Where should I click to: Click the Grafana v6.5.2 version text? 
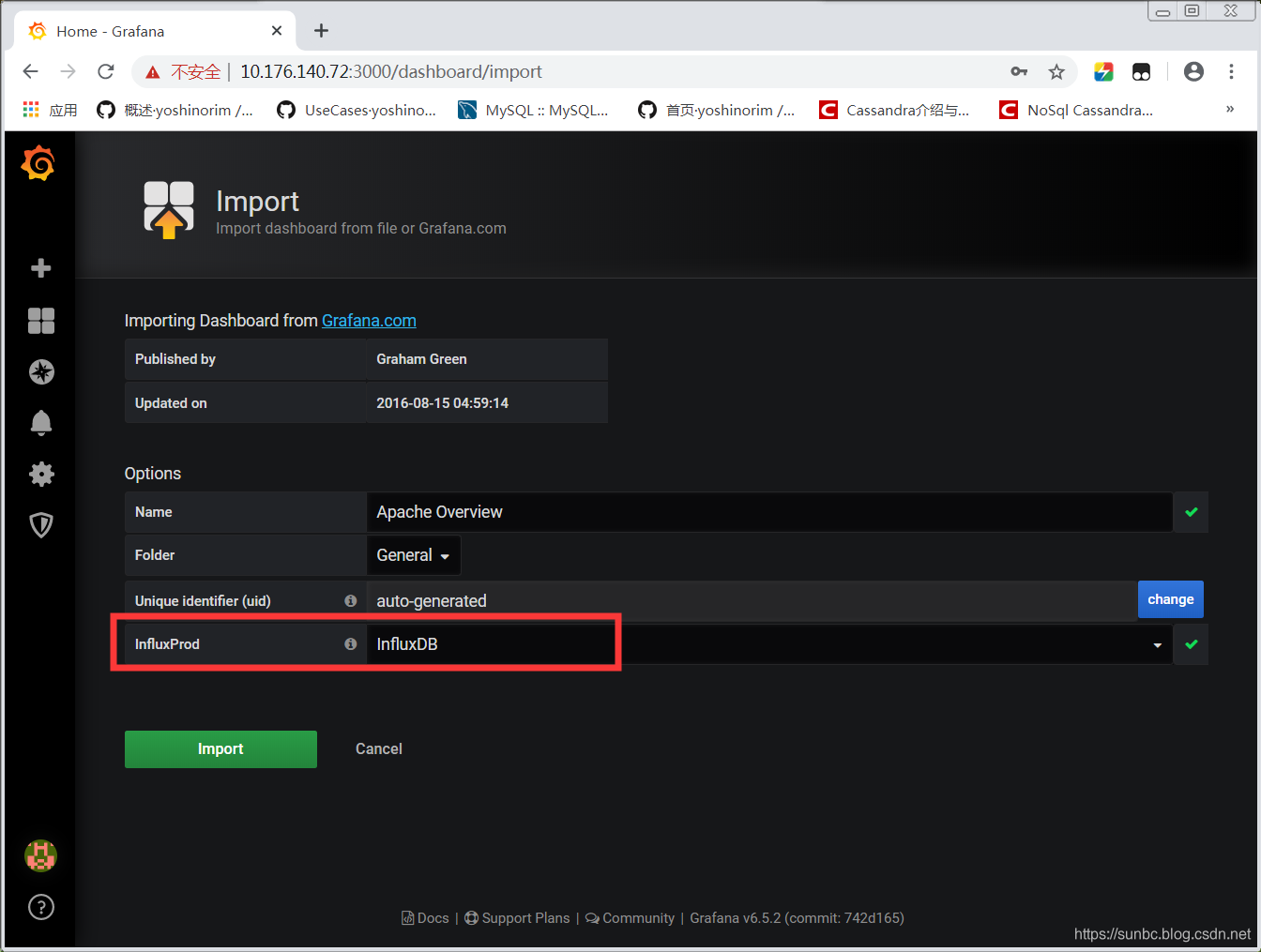797,917
